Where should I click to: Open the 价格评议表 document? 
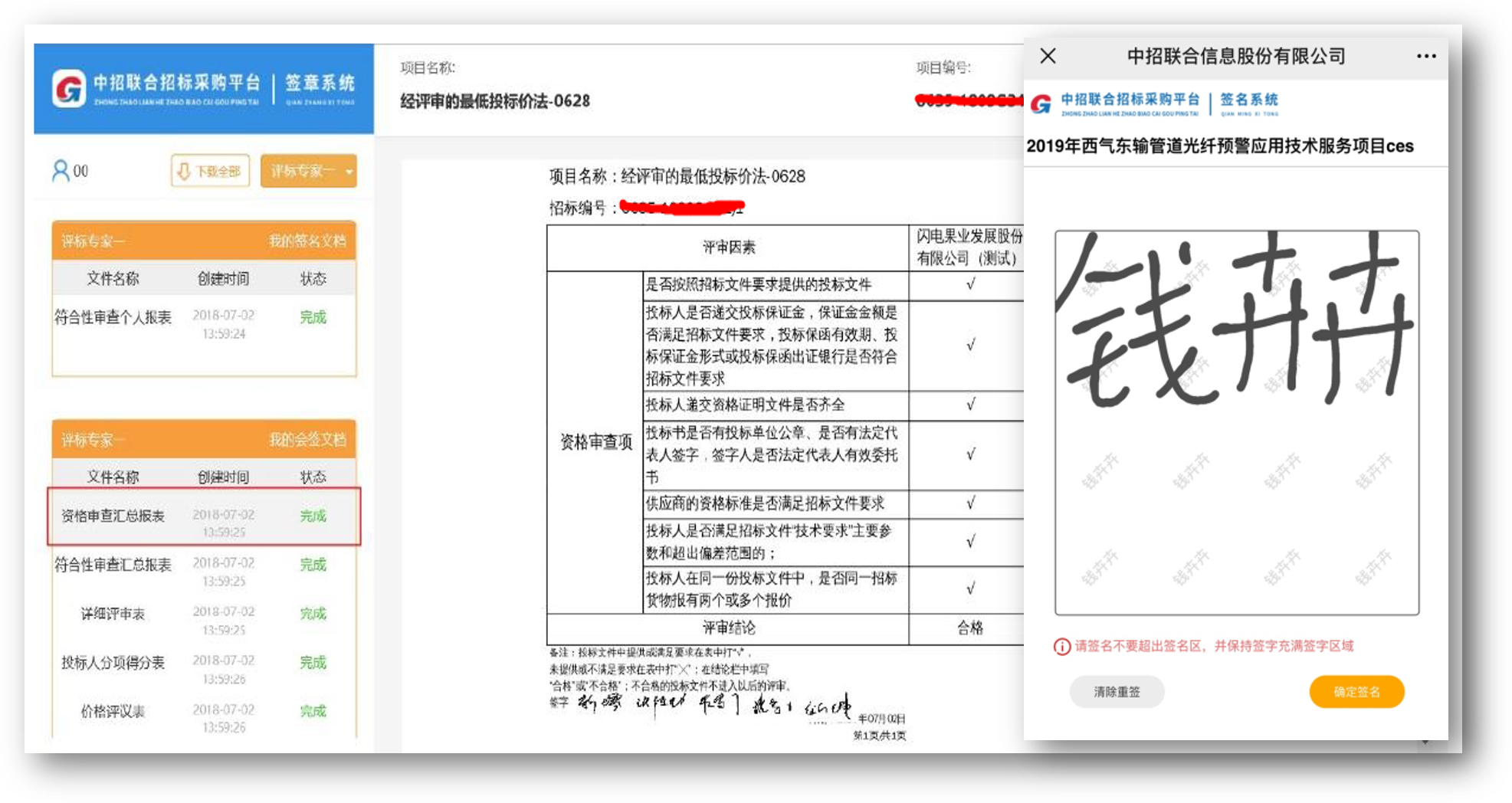coord(113,712)
